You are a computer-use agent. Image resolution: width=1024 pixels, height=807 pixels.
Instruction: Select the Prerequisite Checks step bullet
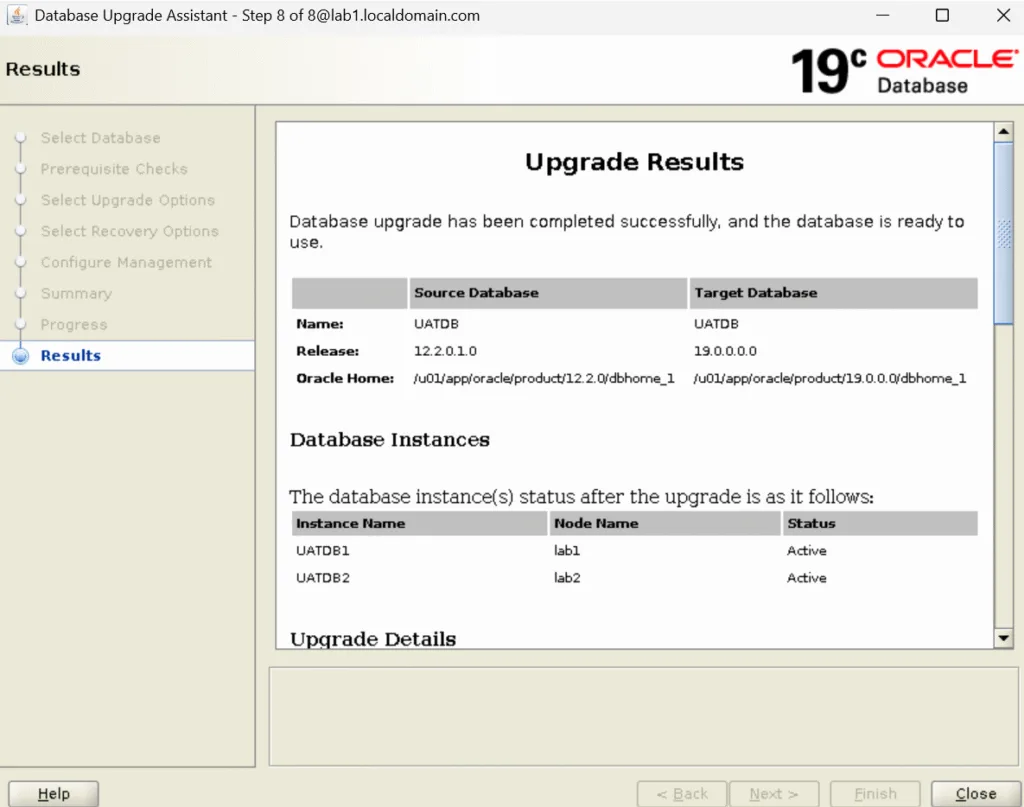[21, 169]
